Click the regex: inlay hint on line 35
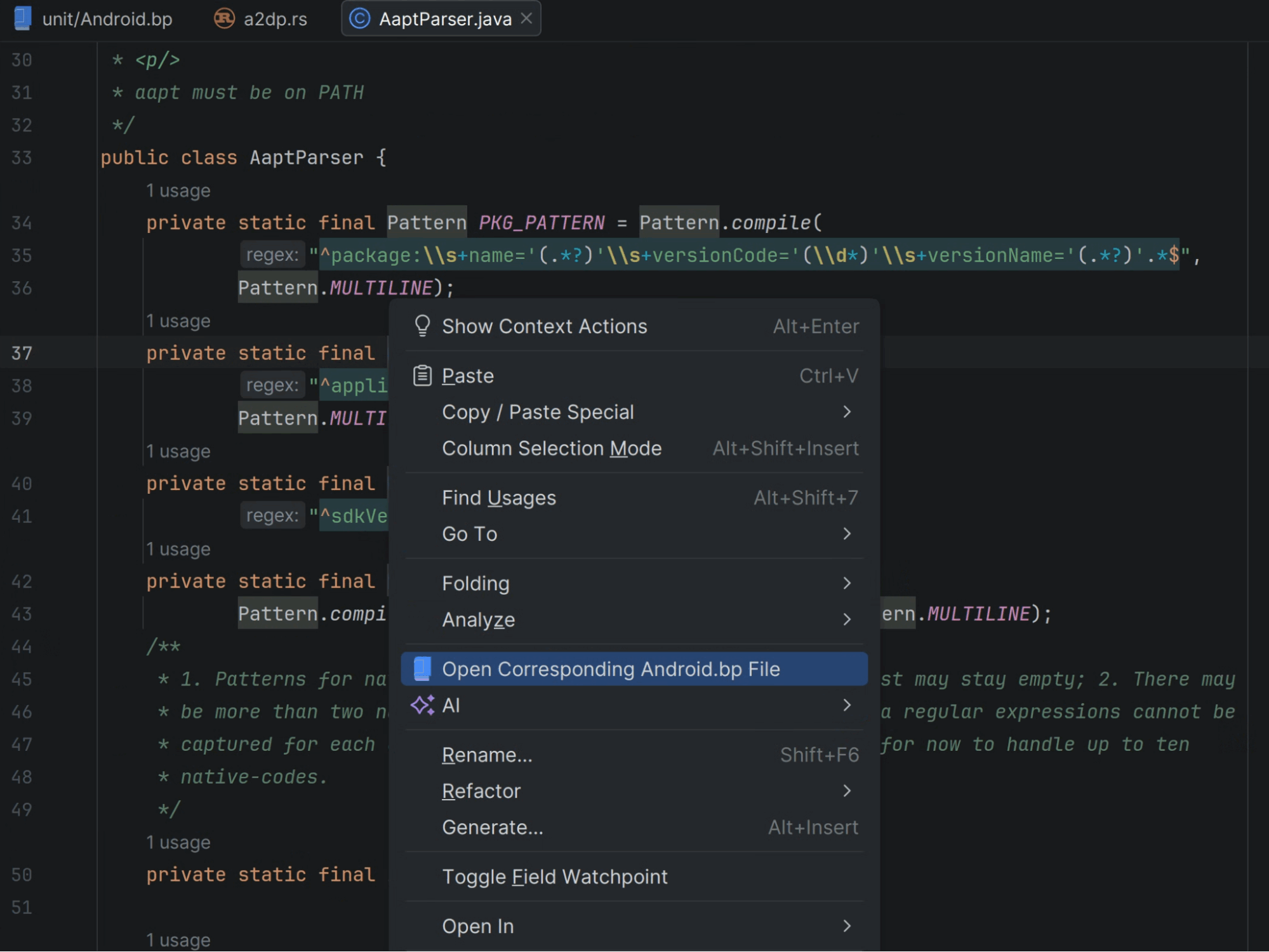This screenshot has height=952, width=1269. (x=272, y=255)
